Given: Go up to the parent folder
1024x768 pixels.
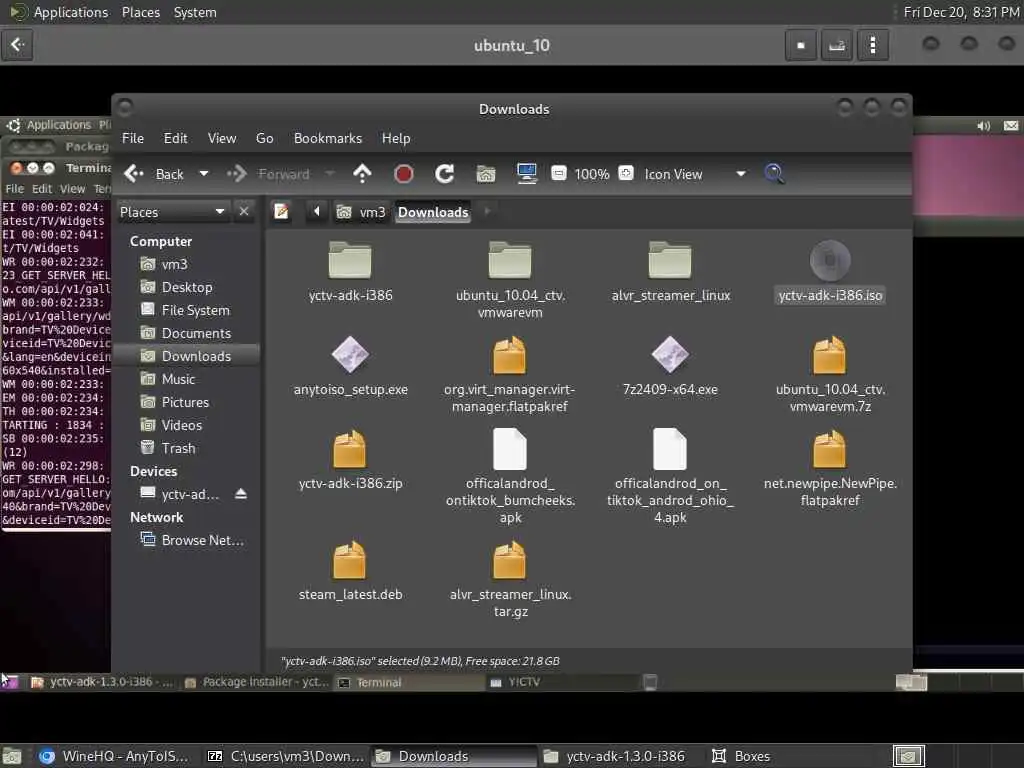Looking at the screenshot, I should (362, 174).
